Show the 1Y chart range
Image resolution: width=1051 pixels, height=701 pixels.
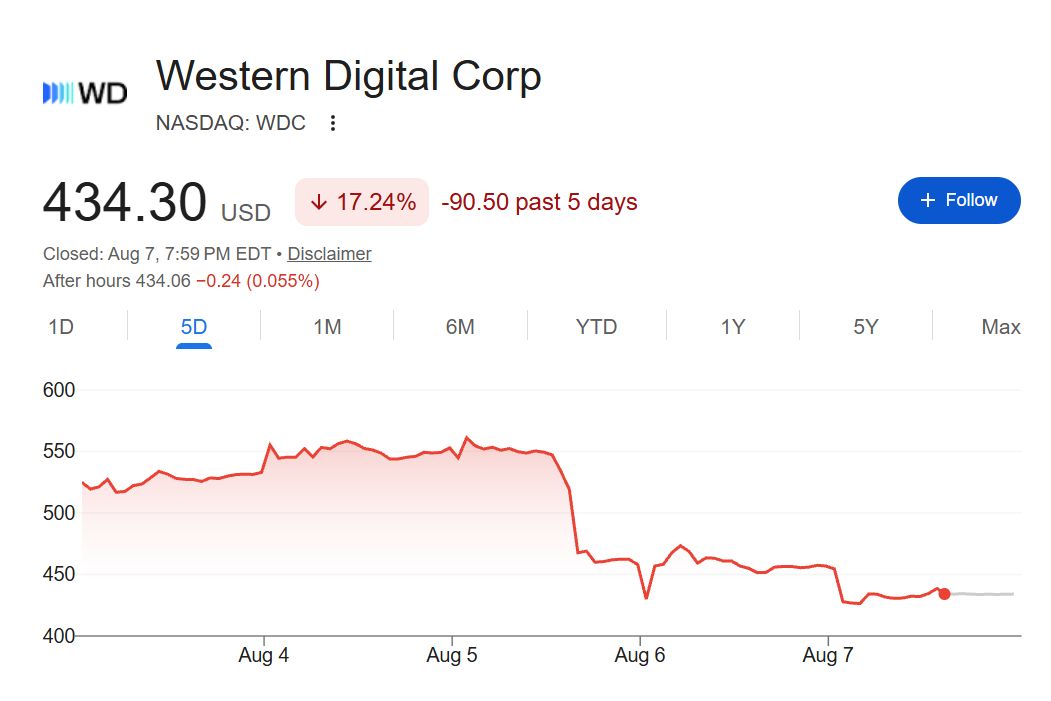pos(733,327)
